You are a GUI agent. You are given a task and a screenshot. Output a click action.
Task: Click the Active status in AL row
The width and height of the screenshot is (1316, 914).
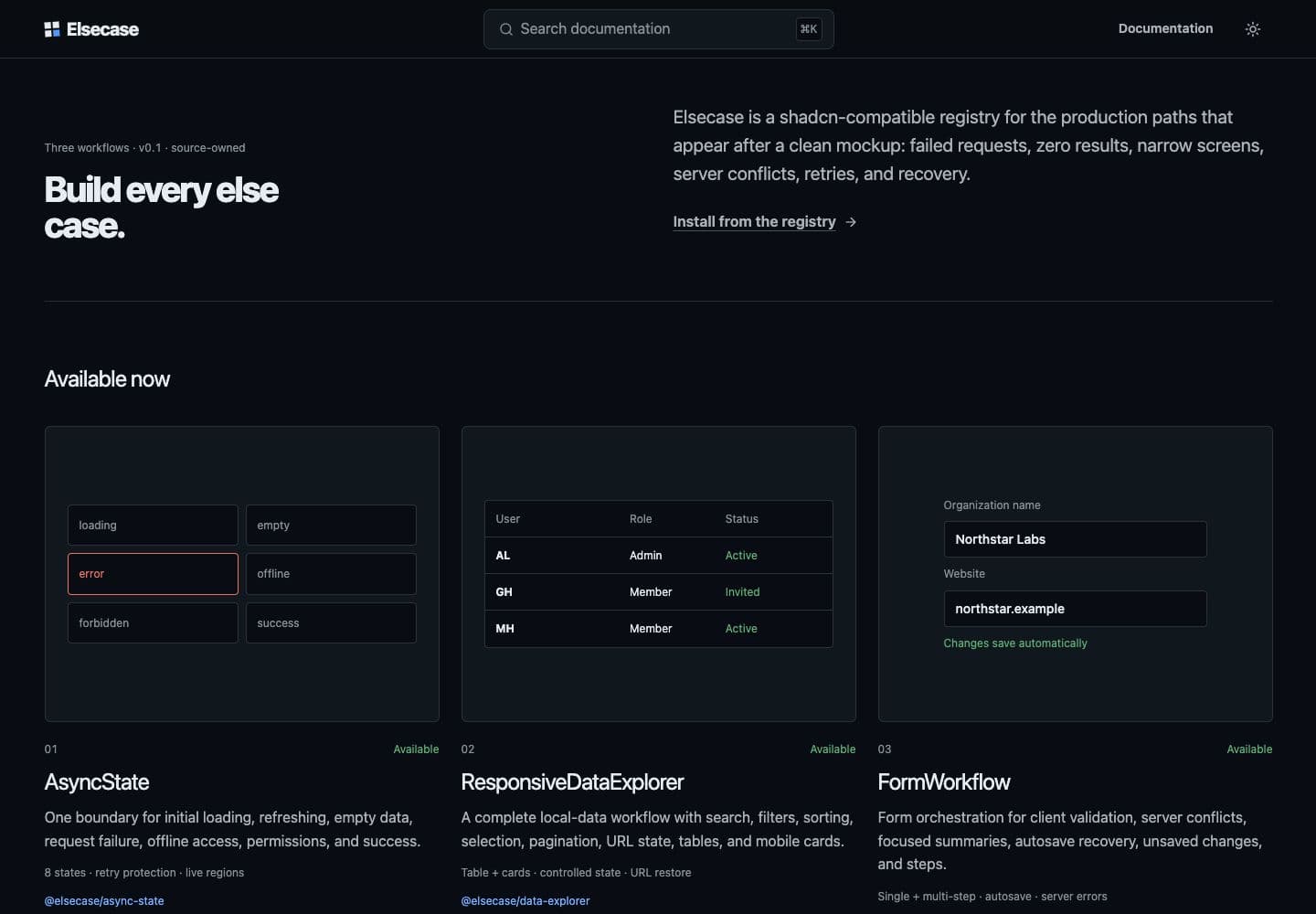click(741, 556)
